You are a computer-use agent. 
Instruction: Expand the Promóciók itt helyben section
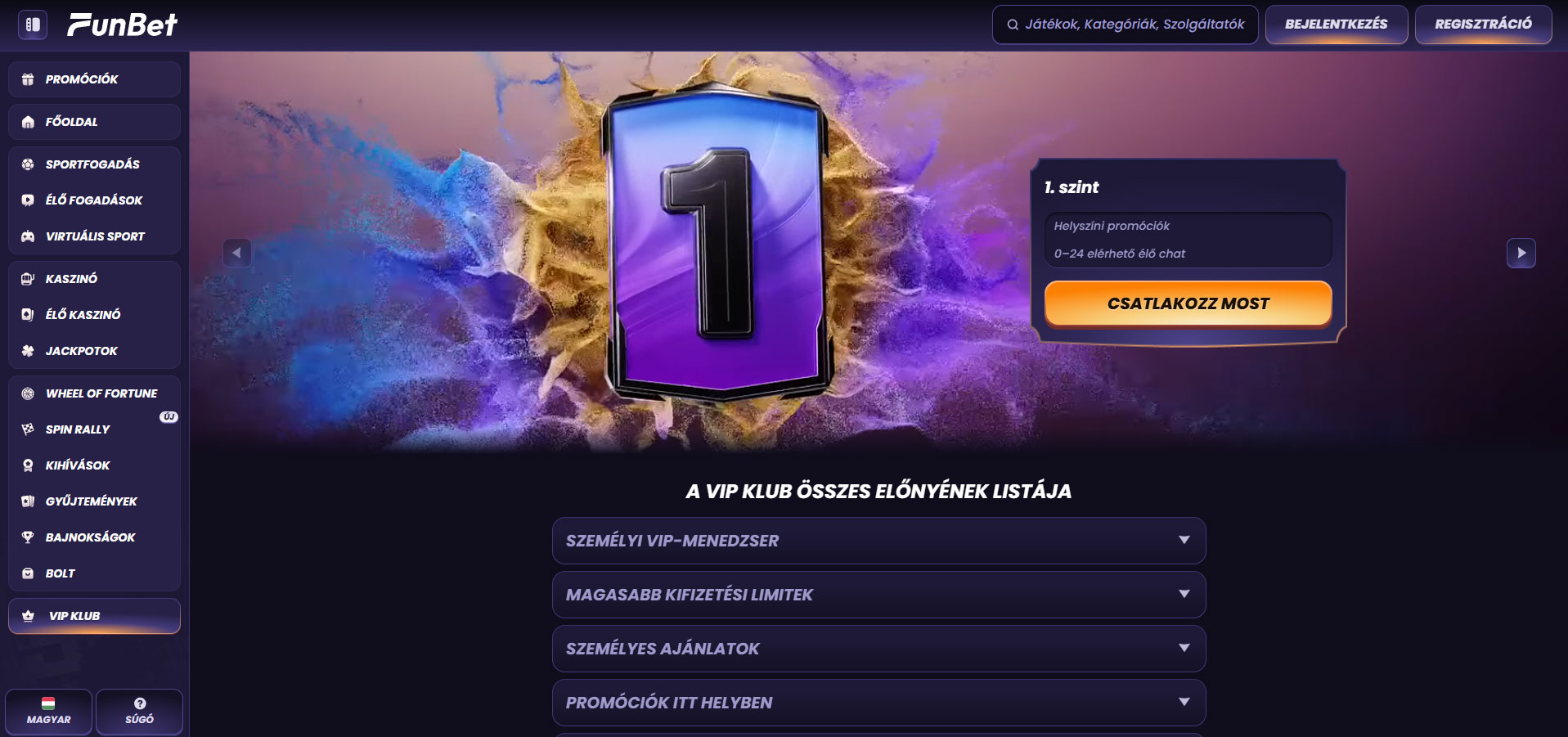(878, 703)
